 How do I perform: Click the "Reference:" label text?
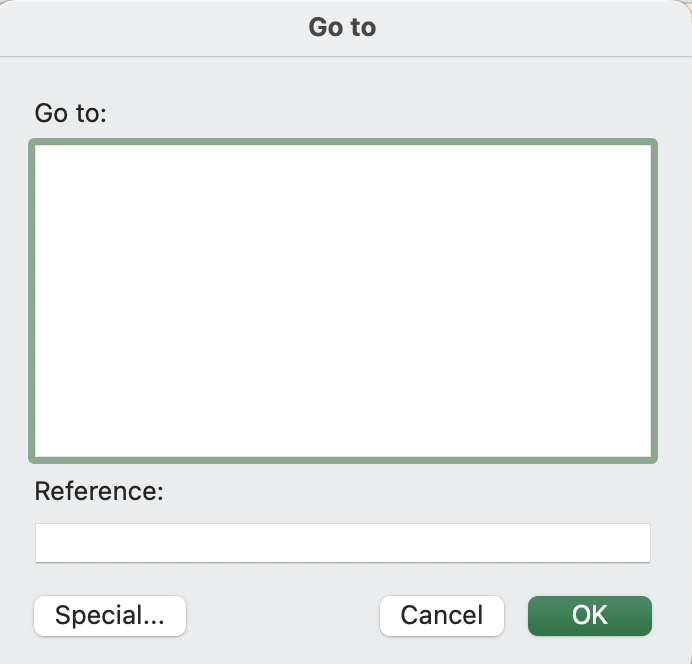[98, 491]
